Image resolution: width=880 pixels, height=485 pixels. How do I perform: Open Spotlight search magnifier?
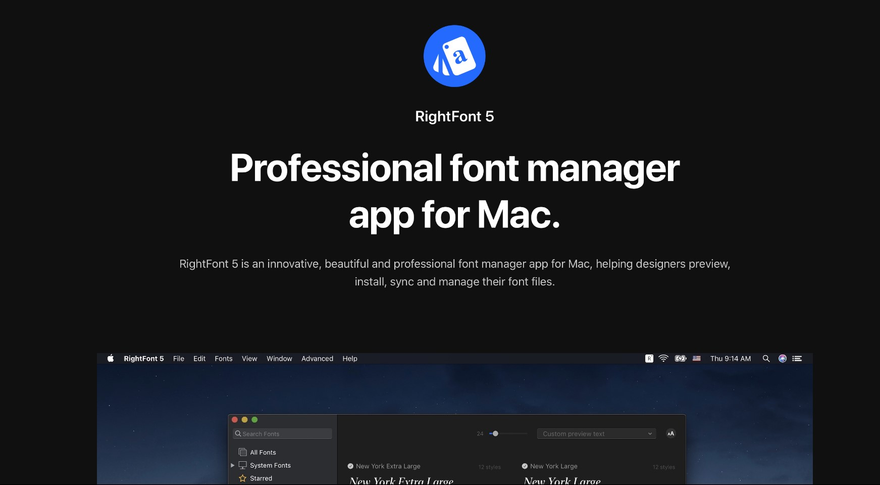pos(766,358)
